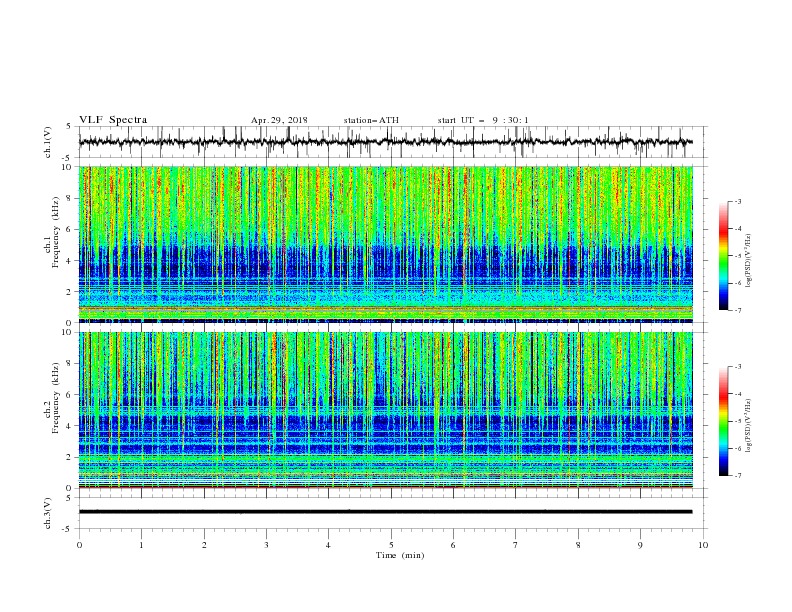
Task: Click the '-7' value on ch.2 colorbar
Action: (737, 476)
